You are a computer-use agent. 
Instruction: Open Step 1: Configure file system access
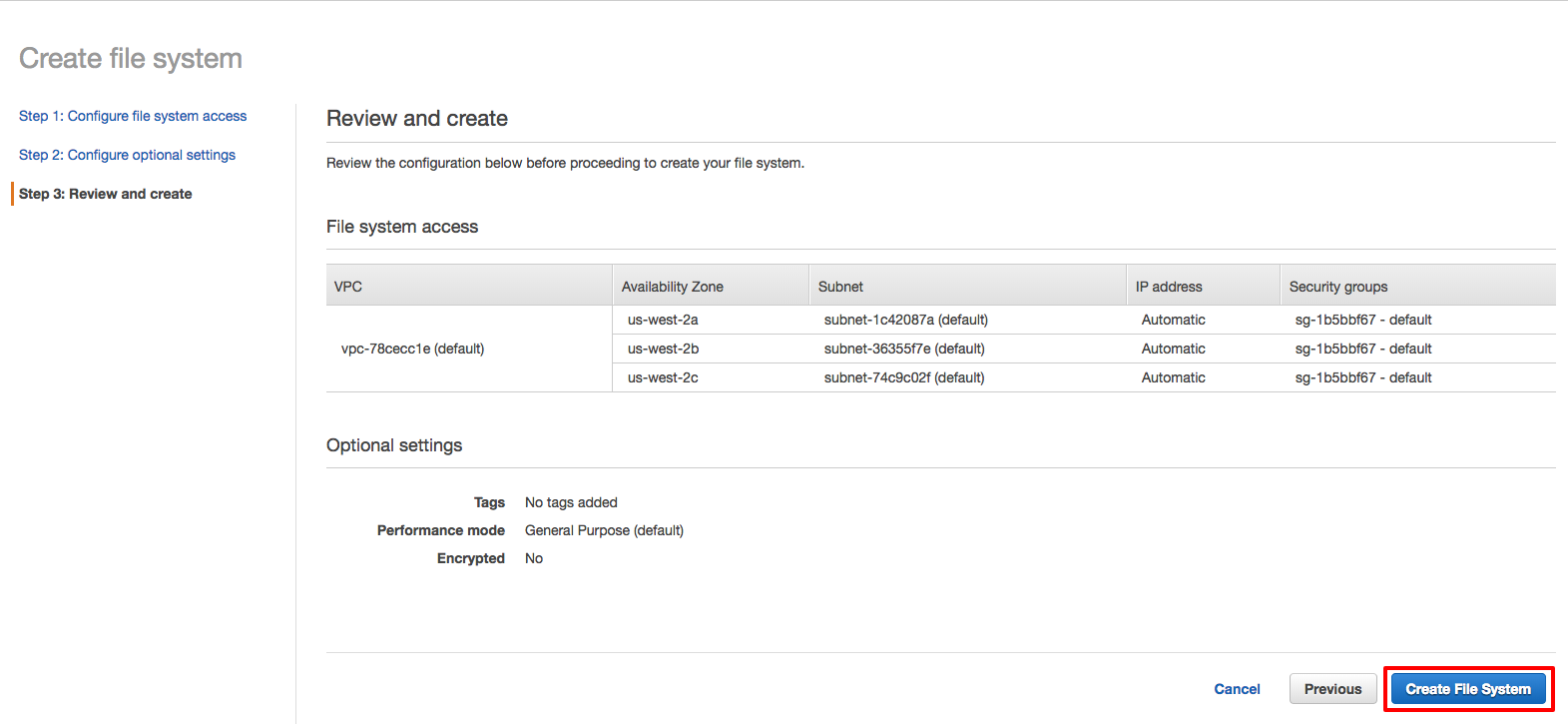click(x=133, y=116)
